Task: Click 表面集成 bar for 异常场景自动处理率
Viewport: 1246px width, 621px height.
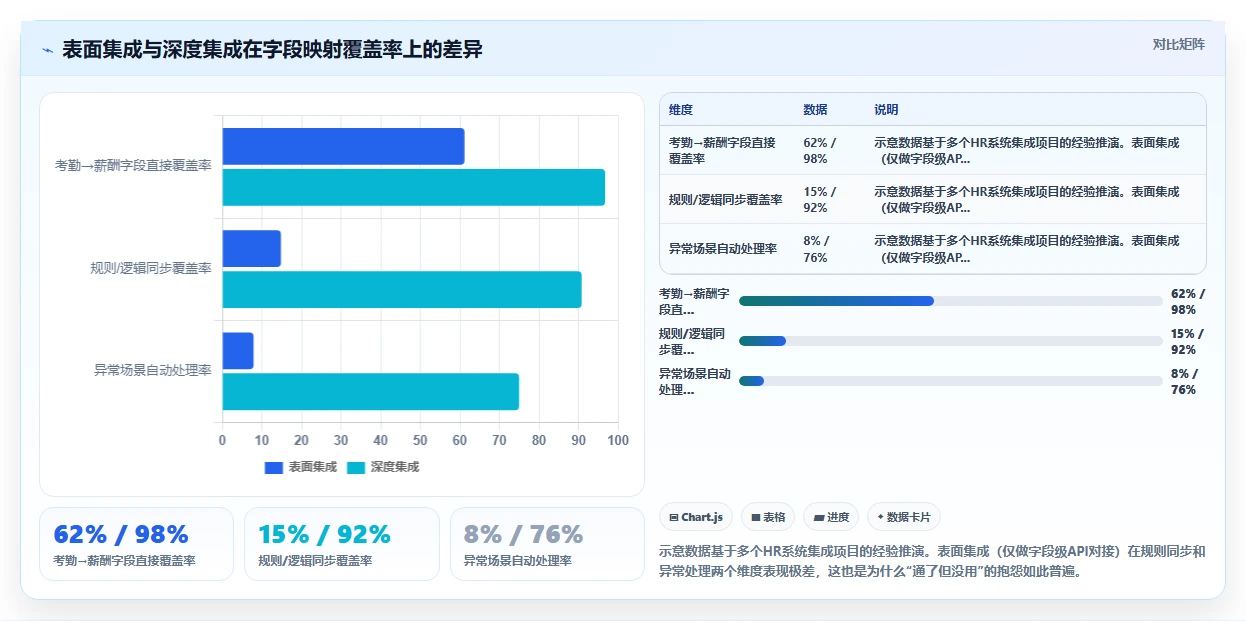Action: [238, 351]
